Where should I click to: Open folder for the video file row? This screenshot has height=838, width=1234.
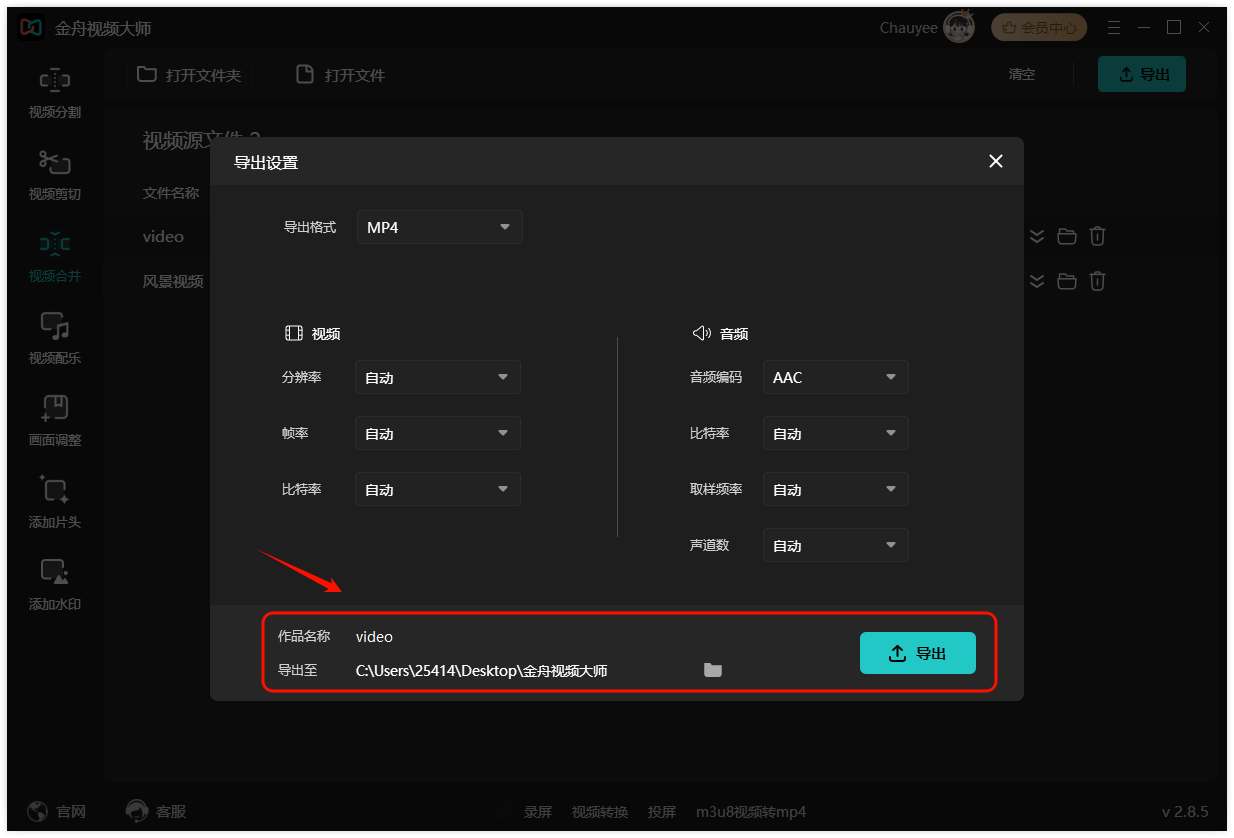pos(1067,237)
